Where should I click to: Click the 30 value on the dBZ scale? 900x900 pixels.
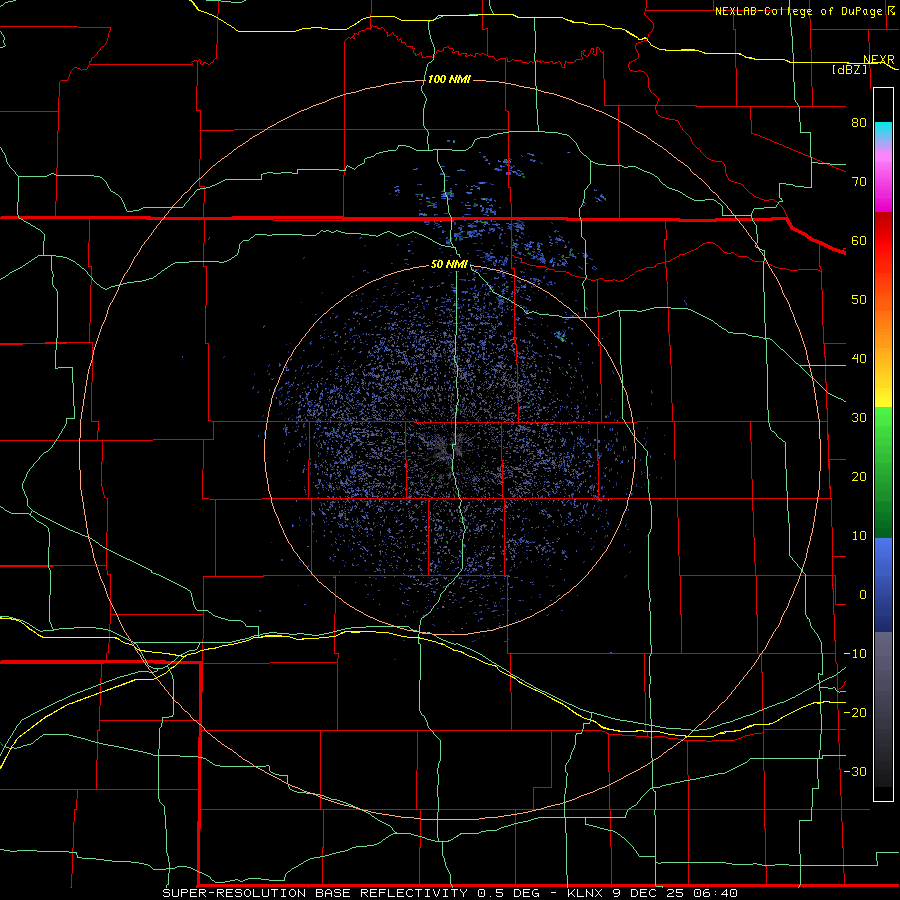[x=859, y=418]
